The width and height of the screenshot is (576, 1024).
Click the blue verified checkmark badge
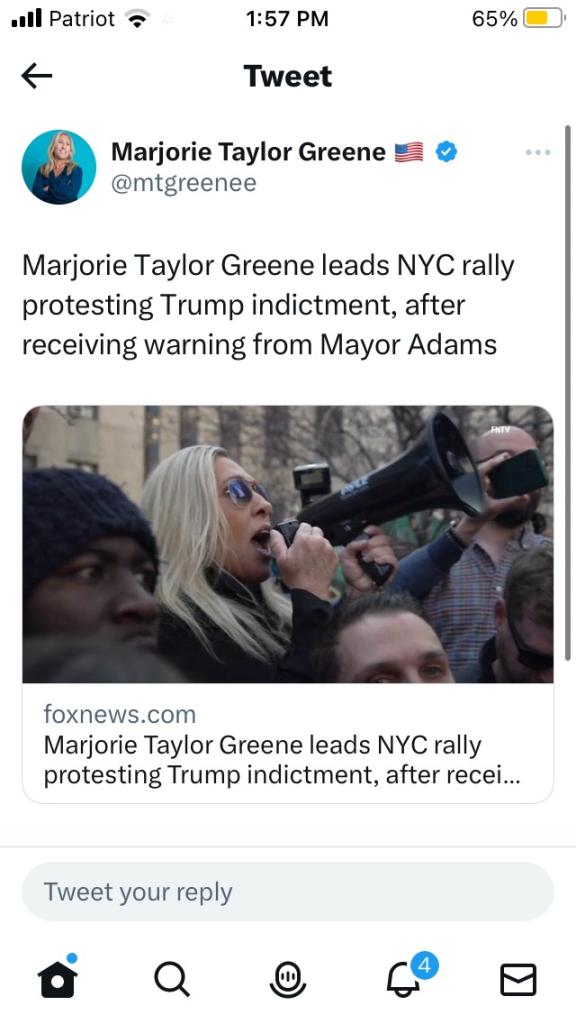pos(446,152)
